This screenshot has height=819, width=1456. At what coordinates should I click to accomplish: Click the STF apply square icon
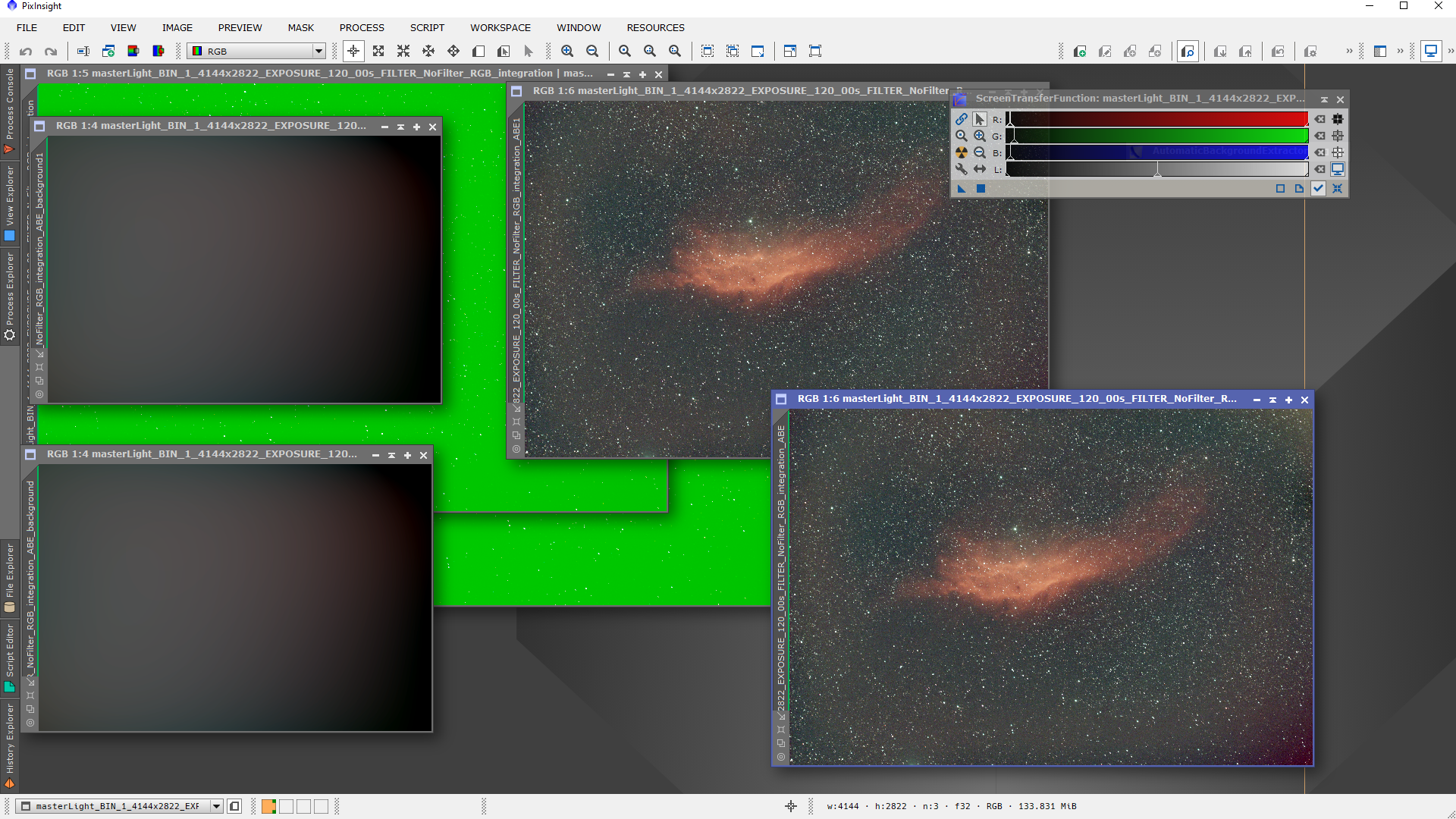[x=981, y=189]
